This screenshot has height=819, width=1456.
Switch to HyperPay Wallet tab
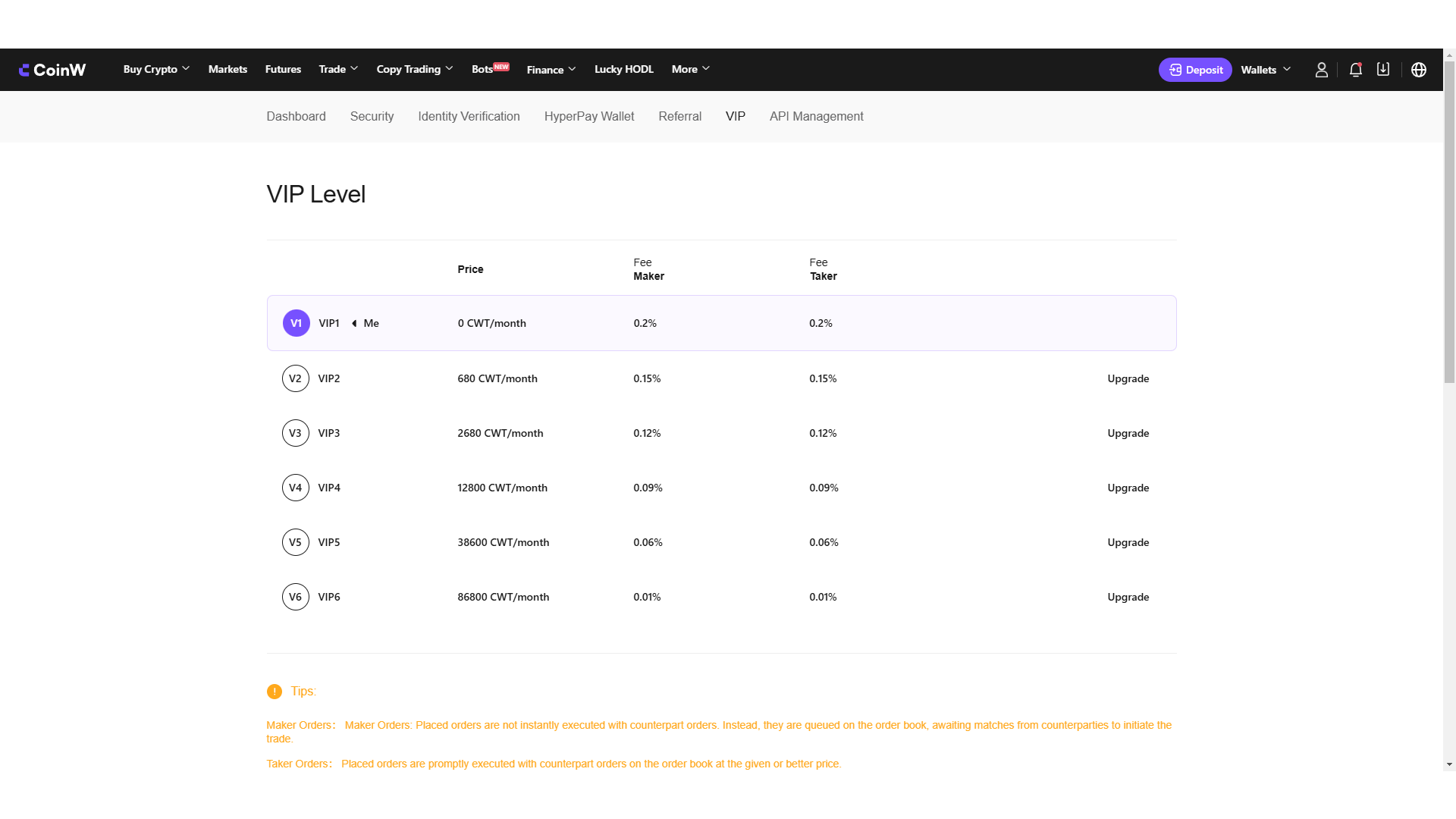[x=589, y=116]
